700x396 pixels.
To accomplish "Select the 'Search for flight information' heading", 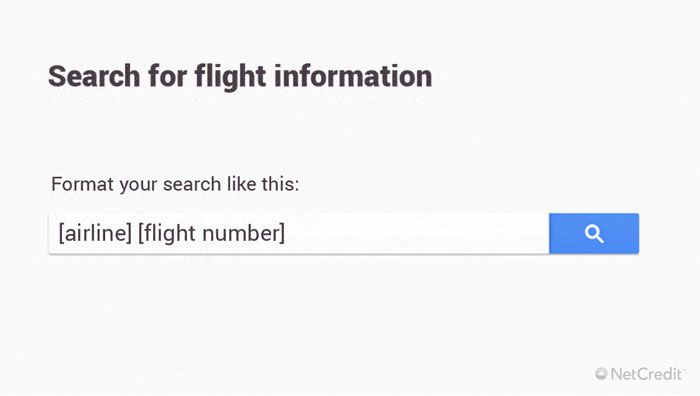I will (x=240, y=77).
